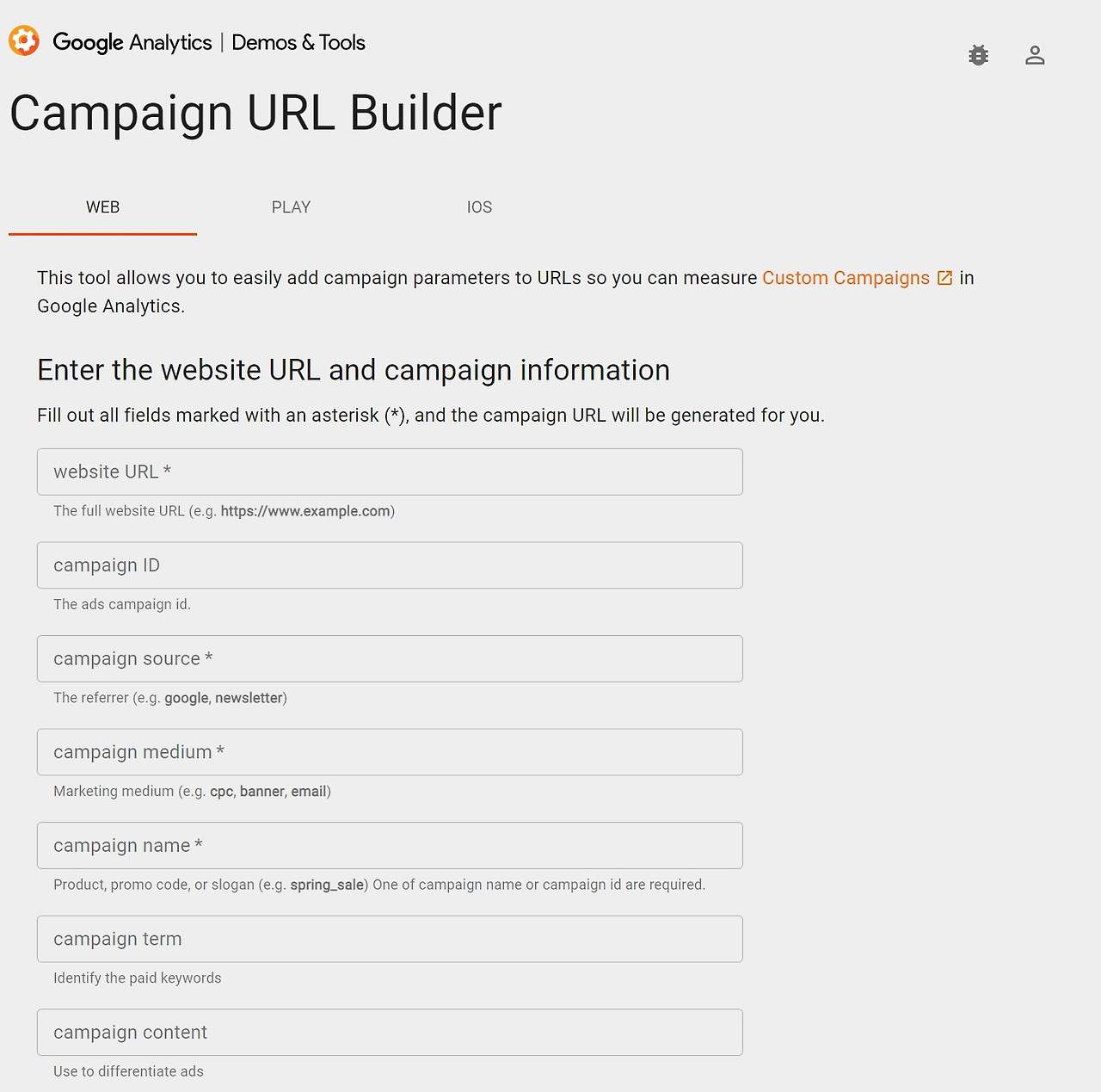Screen dimensions: 1101x1092
Task: Focus the campaign medium field
Action: coord(390,752)
